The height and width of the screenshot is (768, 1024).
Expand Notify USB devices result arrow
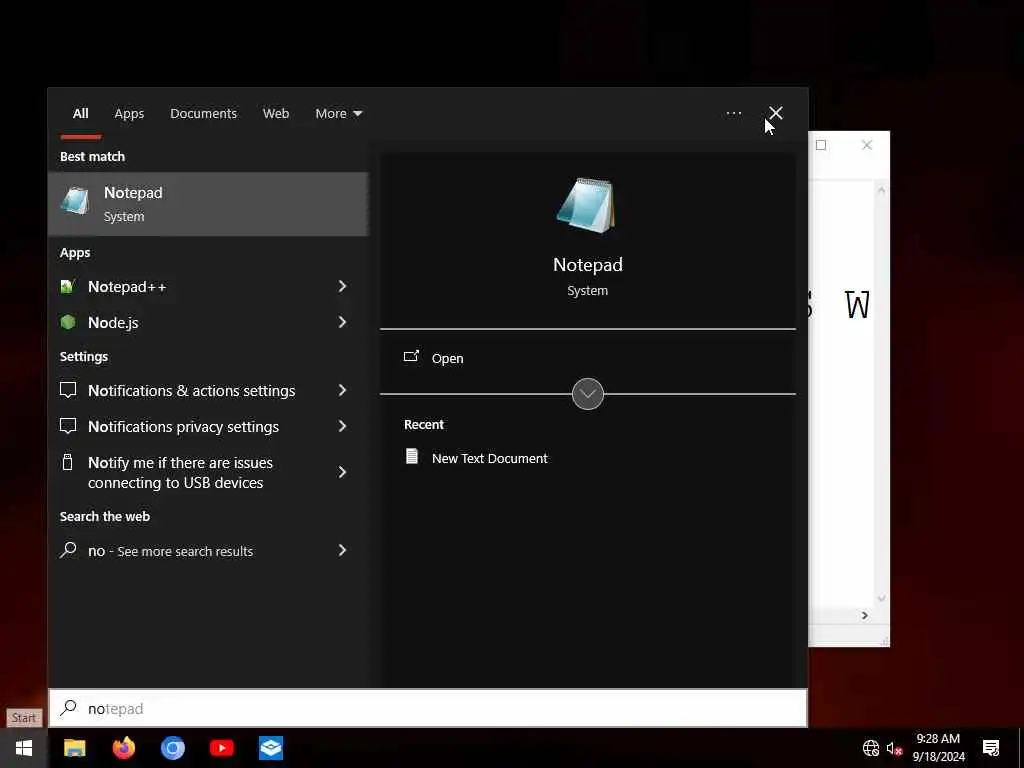(x=342, y=472)
